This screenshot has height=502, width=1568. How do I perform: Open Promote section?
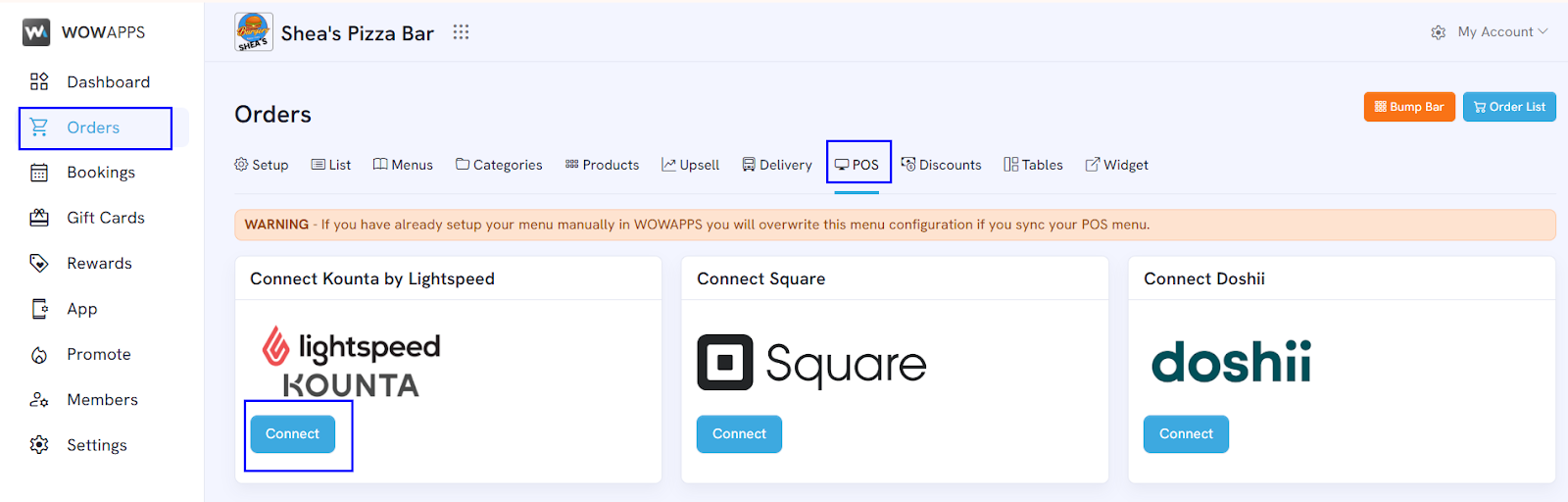(99, 354)
